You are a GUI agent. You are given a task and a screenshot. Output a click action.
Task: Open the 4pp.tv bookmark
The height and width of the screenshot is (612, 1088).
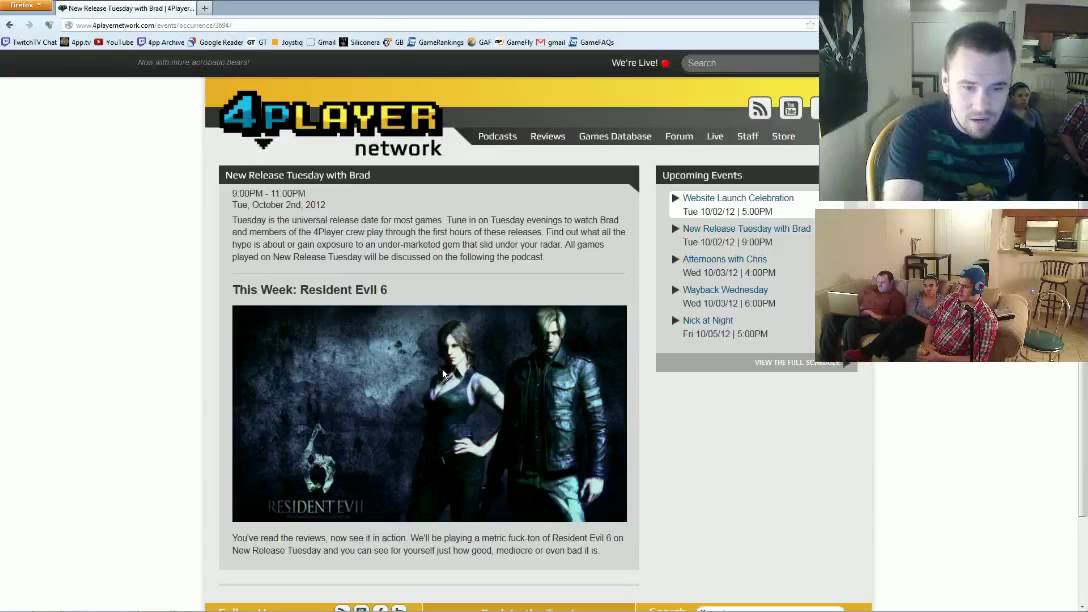click(x=76, y=42)
